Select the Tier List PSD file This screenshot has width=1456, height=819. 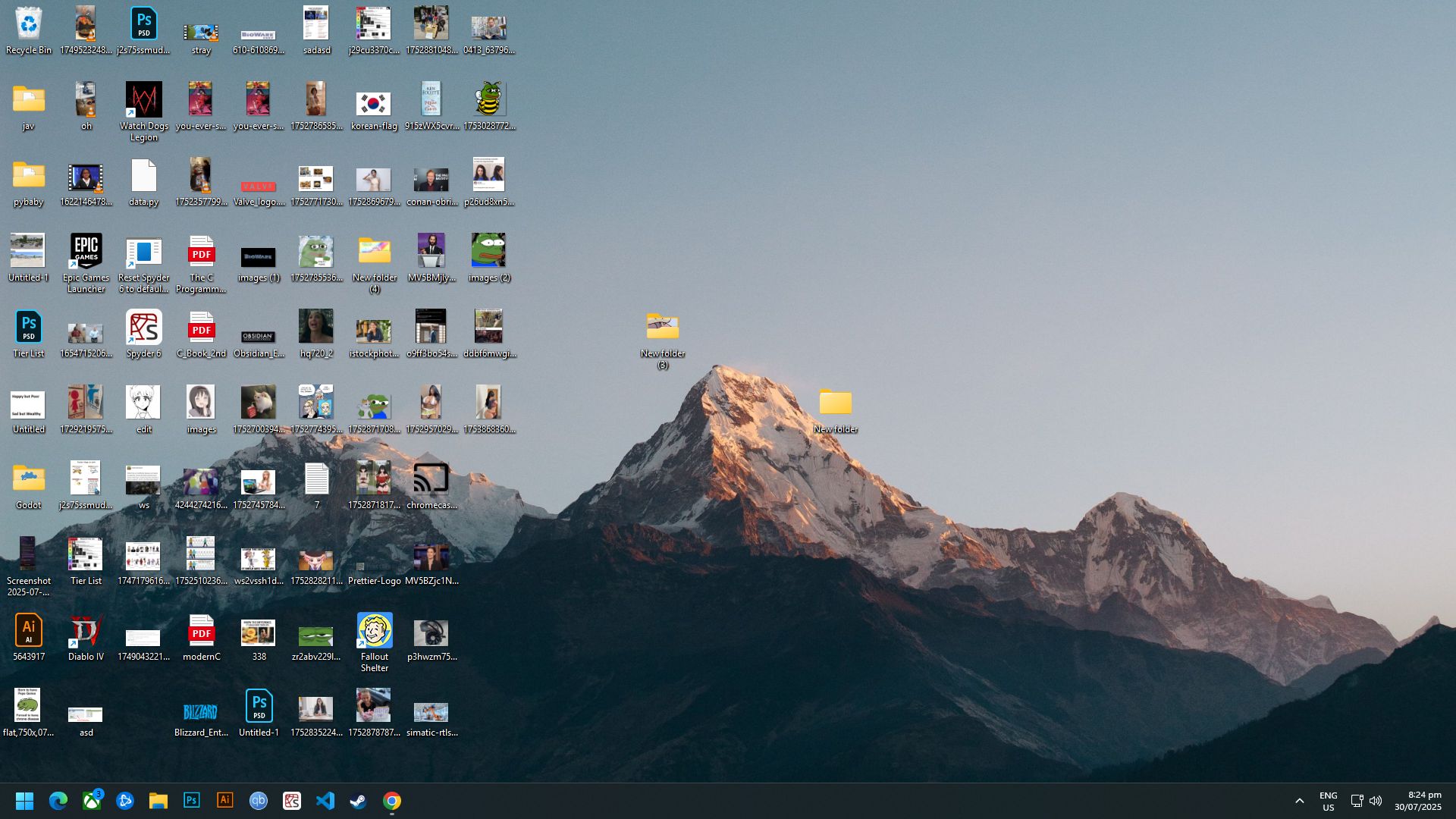[x=29, y=334]
